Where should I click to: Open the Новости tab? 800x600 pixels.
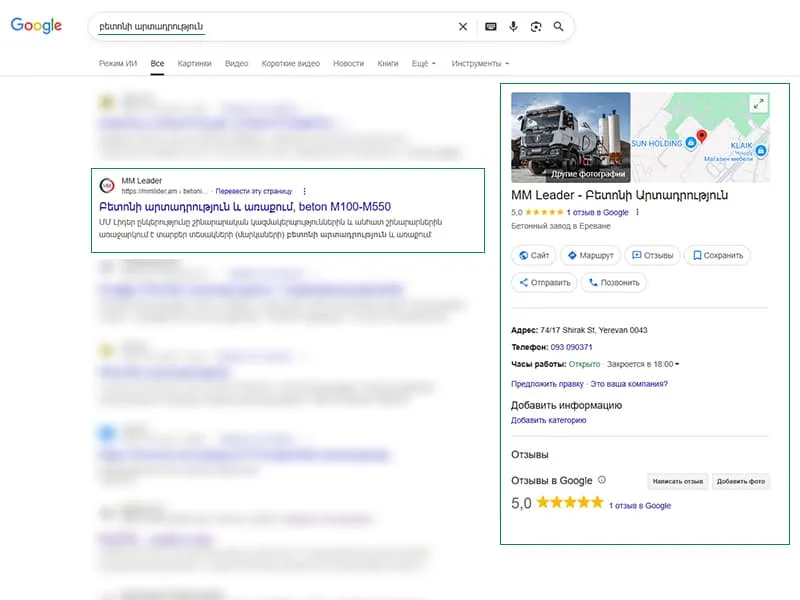click(x=348, y=63)
